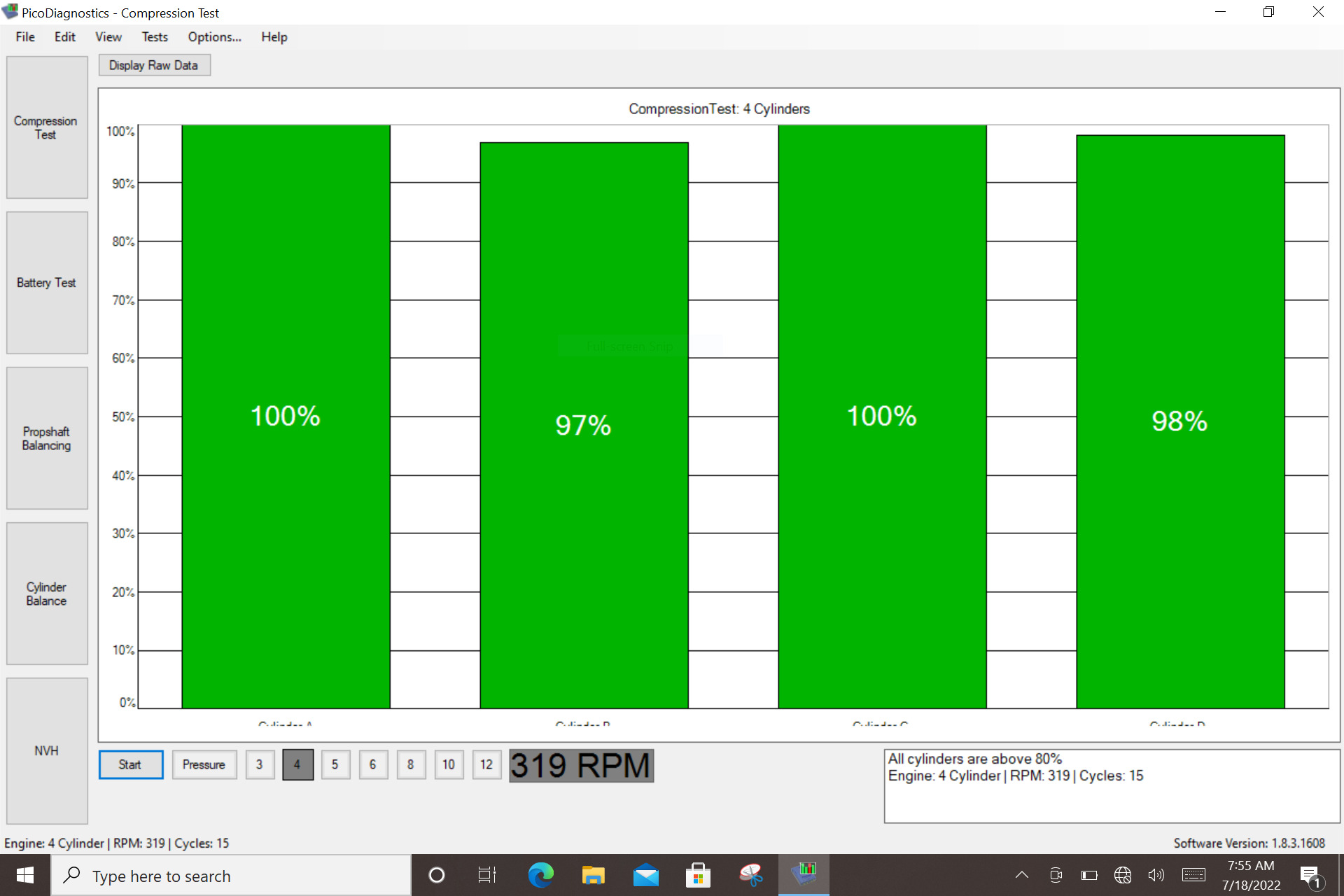Check the battery status icon
This screenshot has height=896, width=1344.
1089,875
